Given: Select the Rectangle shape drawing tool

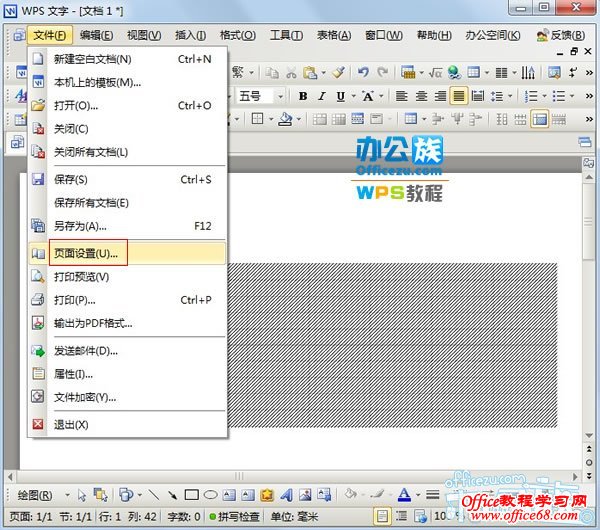Looking at the screenshot, I should [x=191, y=494].
